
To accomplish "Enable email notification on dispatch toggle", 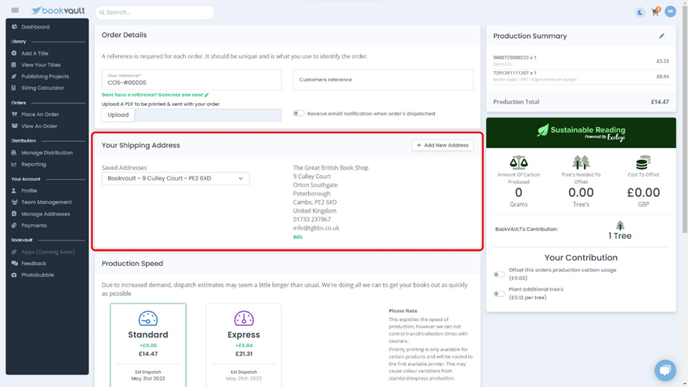I will pos(299,113).
